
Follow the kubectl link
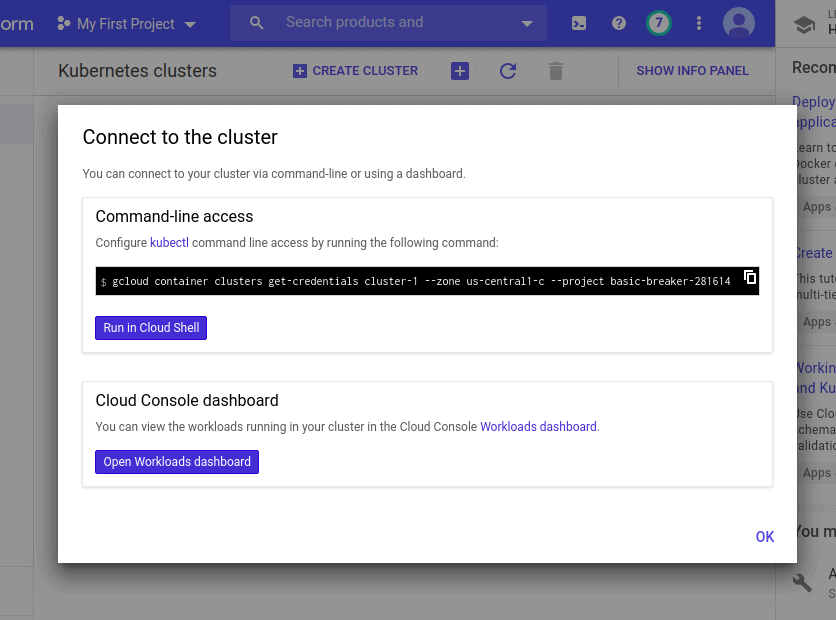[x=170, y=243]
